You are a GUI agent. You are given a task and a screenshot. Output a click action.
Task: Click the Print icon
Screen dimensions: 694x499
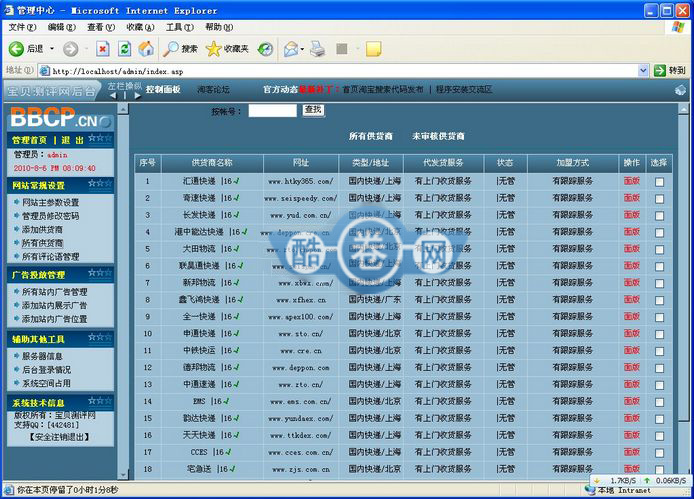tap(317, 49)
